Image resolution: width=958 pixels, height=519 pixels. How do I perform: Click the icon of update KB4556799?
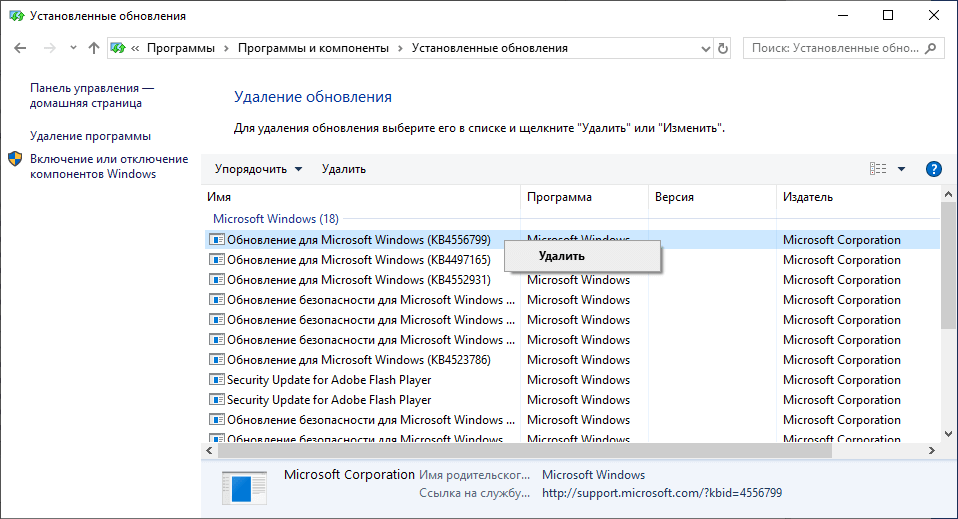tap(216, 239)
